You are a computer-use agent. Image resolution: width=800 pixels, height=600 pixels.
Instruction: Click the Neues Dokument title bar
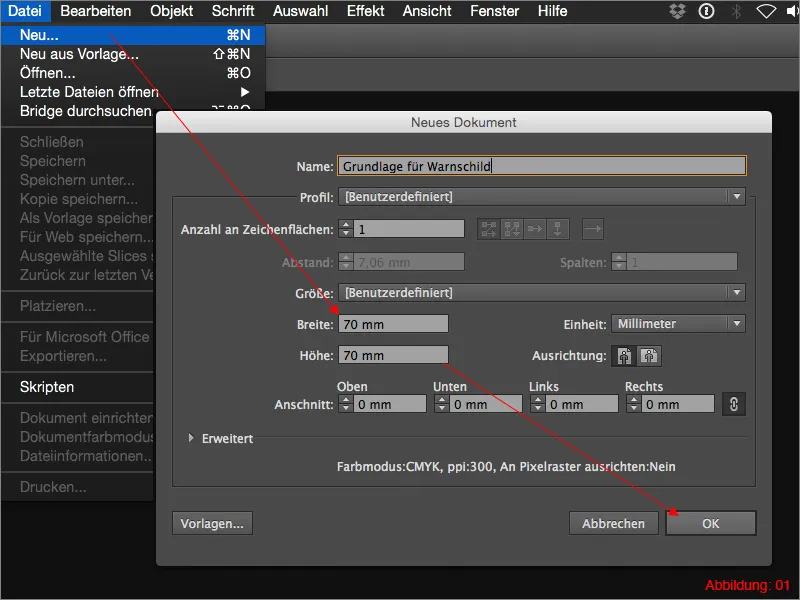(464, 122)
